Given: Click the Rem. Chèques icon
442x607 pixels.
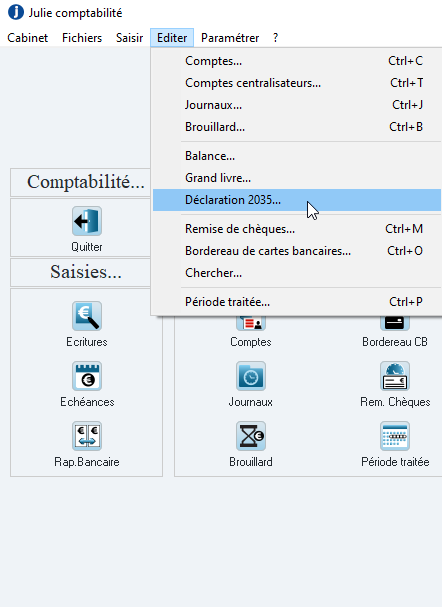Looking at the screenshot, I should click(x=395, y=376).
